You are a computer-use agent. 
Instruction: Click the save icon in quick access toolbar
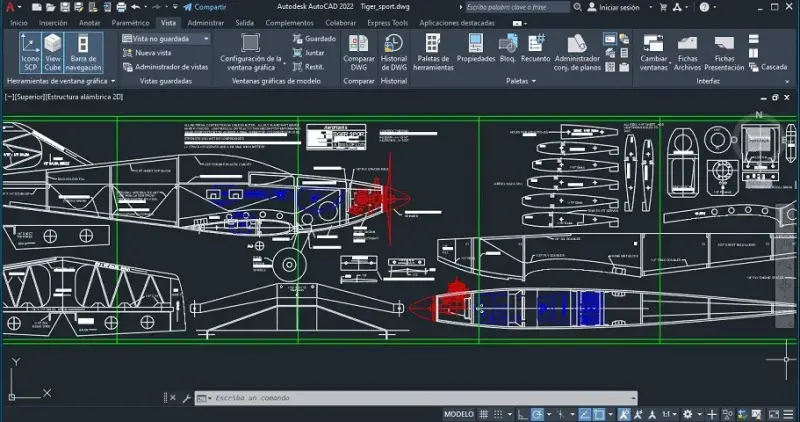coord(65,7)
